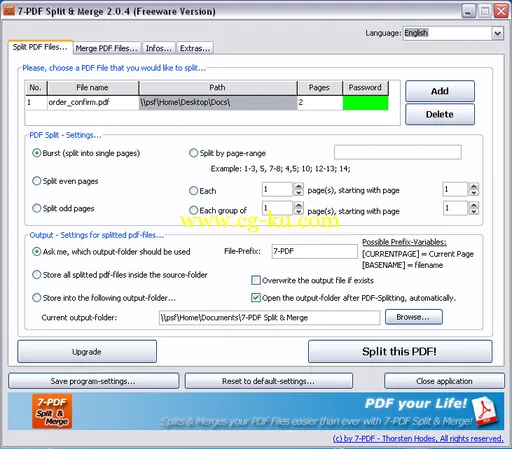Click the Path column header

click(218, 88)
